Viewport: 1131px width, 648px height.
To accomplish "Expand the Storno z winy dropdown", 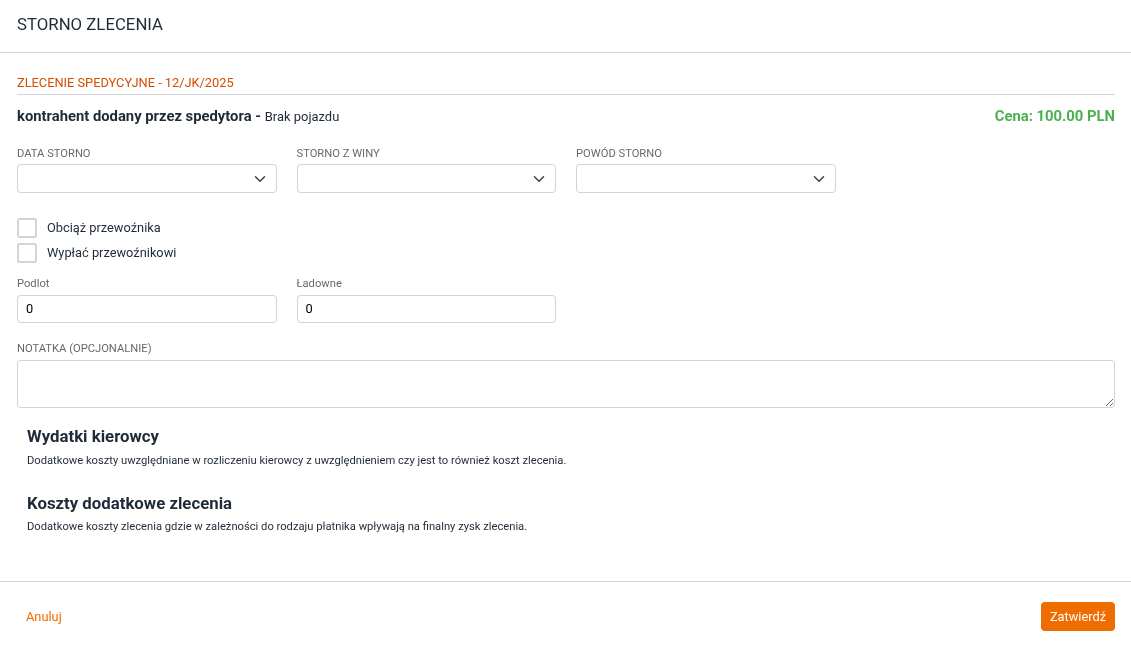I will coord(426,179).
